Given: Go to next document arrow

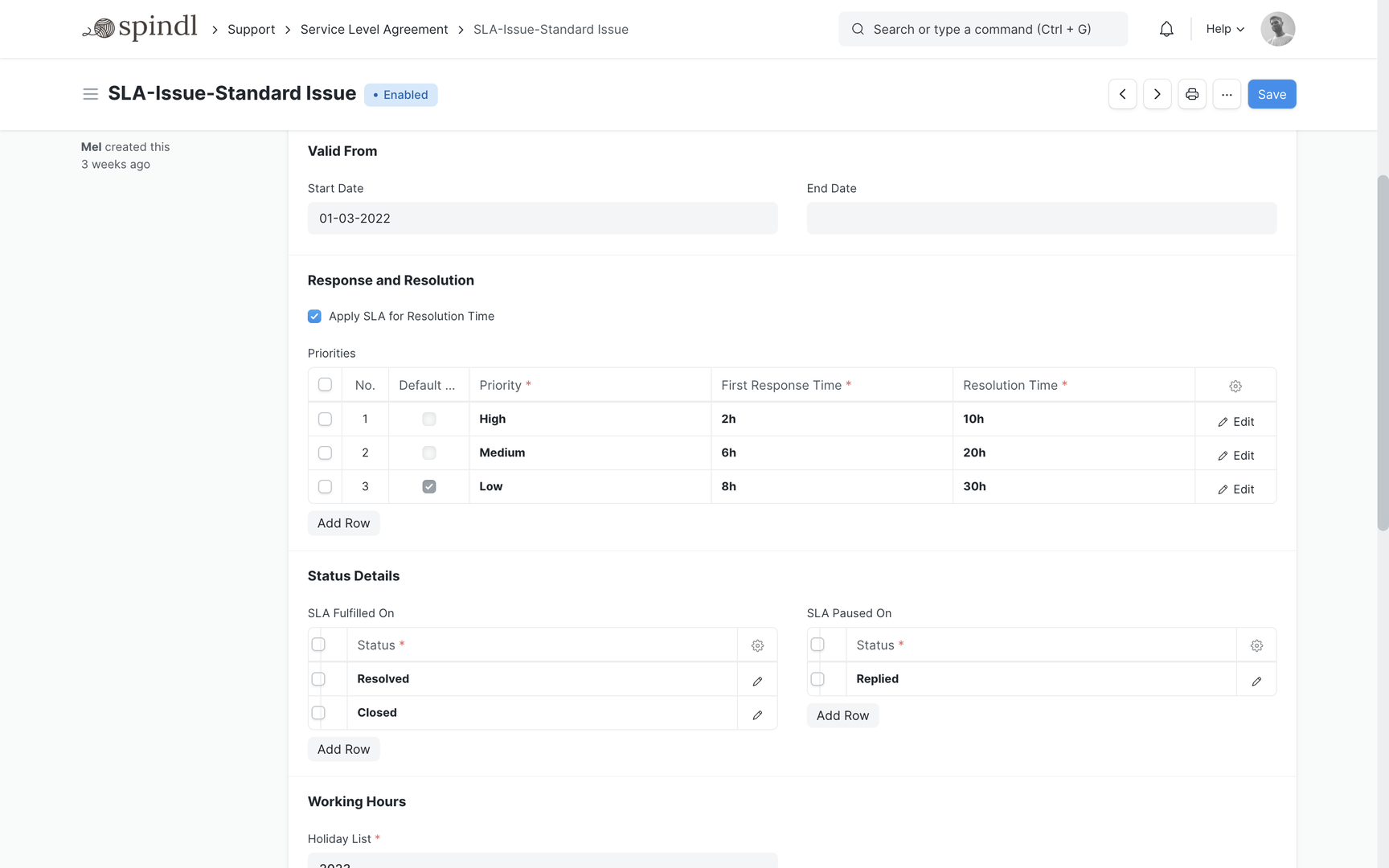Looking at the screenshot, I should click(x=1157, y=94).
